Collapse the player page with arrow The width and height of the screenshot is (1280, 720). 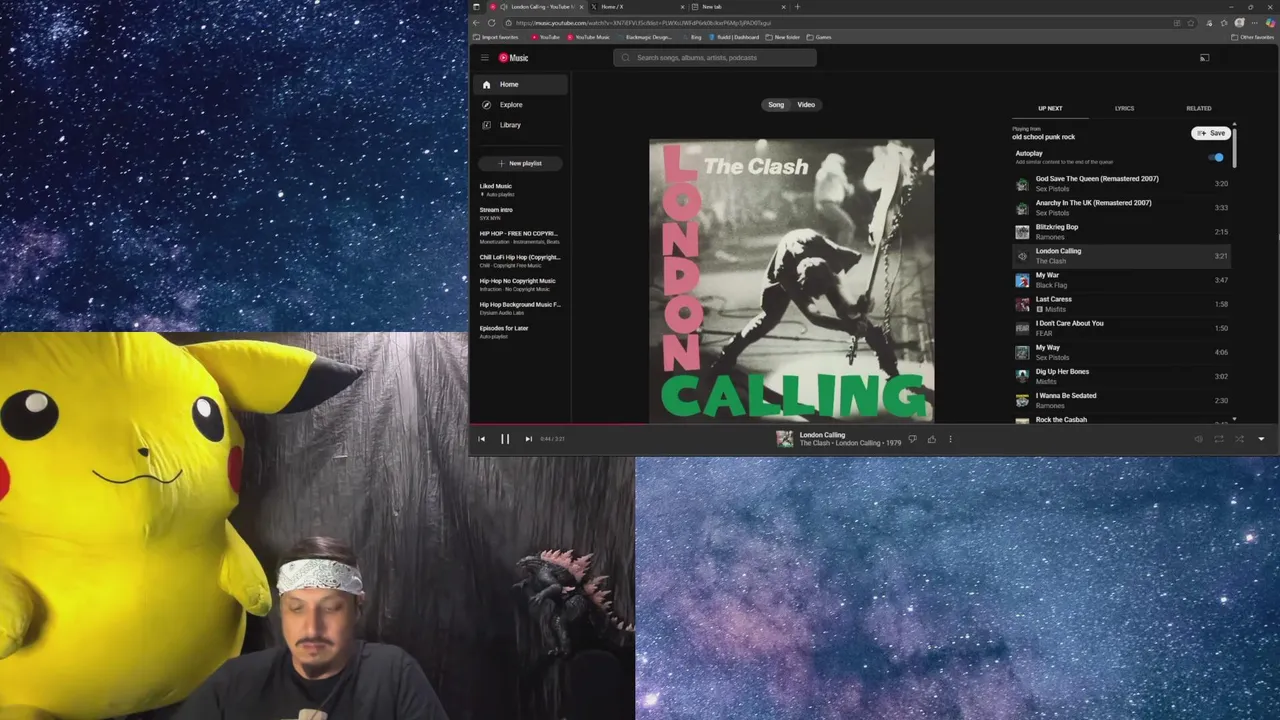click(x=1260, y=439)
